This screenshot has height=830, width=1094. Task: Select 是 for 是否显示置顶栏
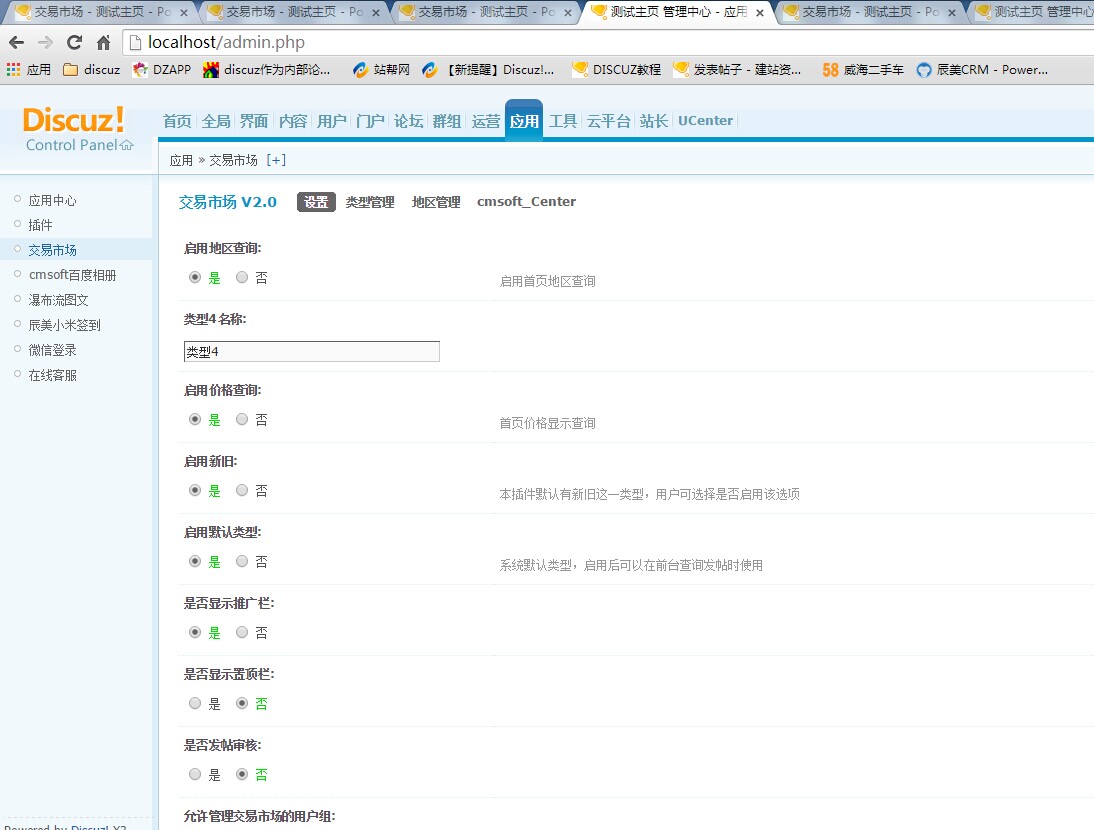point(195,704)
